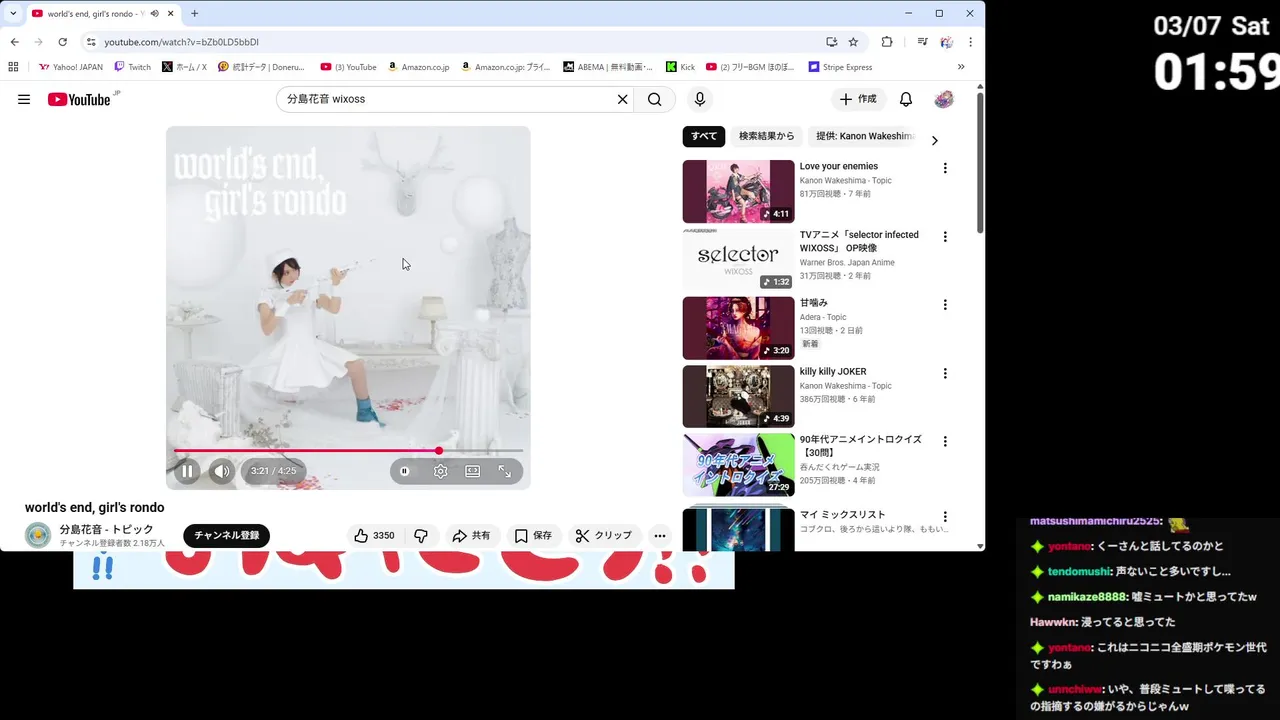Subscribe using the チャンネル登録 button
This screenshot has height=720, width=1280.
pyautogui.click(x=227, y=536)
